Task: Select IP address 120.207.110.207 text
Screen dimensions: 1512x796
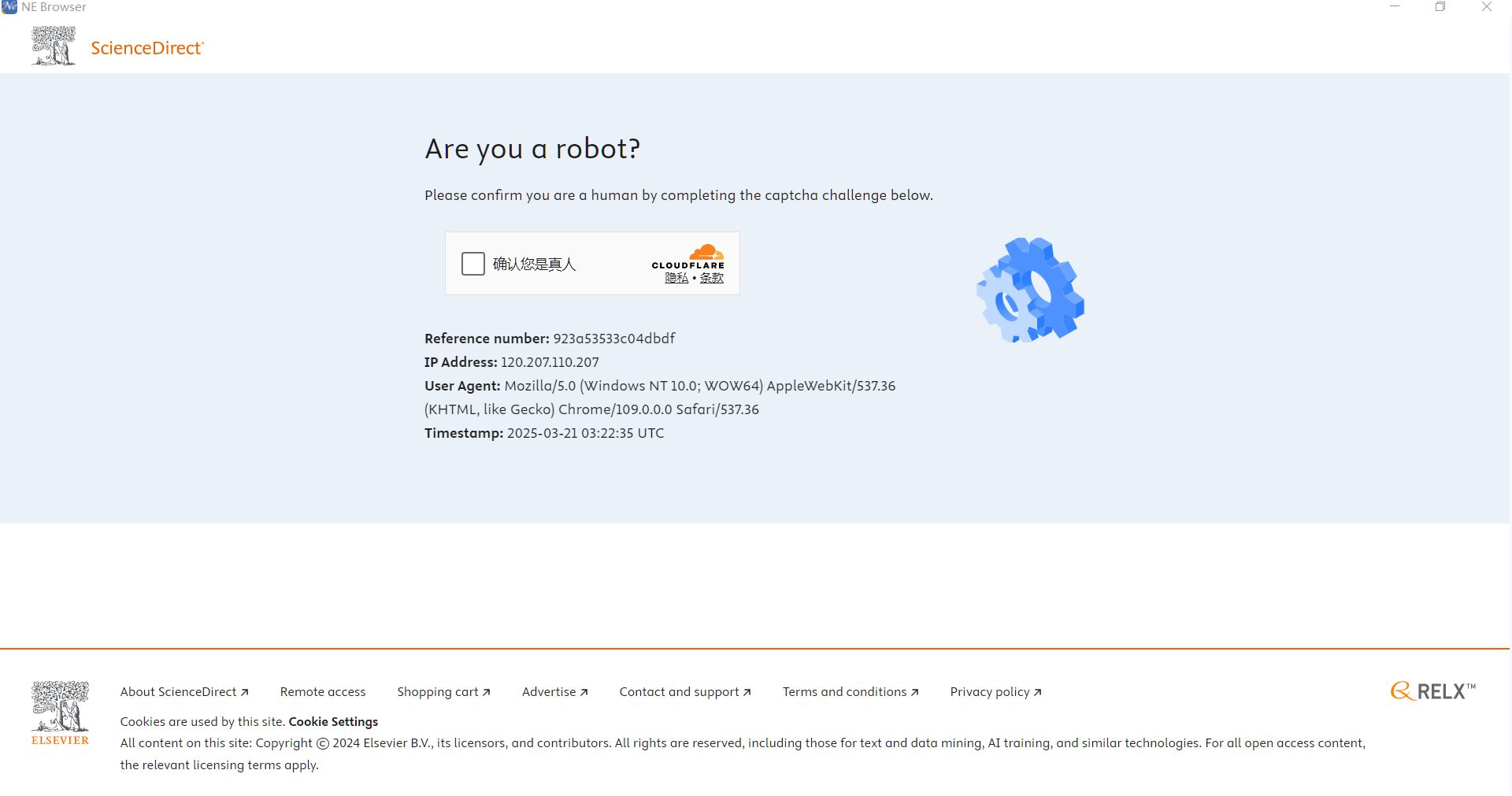Action: point(550,362)
